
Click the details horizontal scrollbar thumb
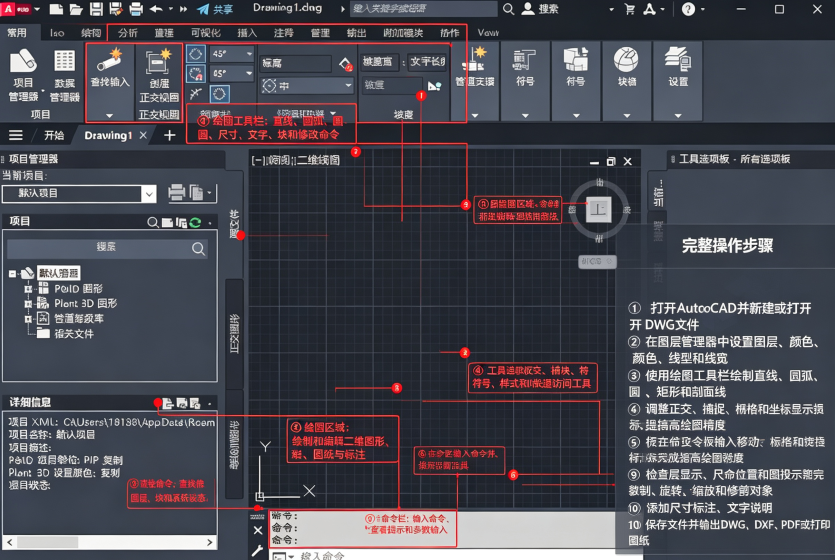click(47, 542)
